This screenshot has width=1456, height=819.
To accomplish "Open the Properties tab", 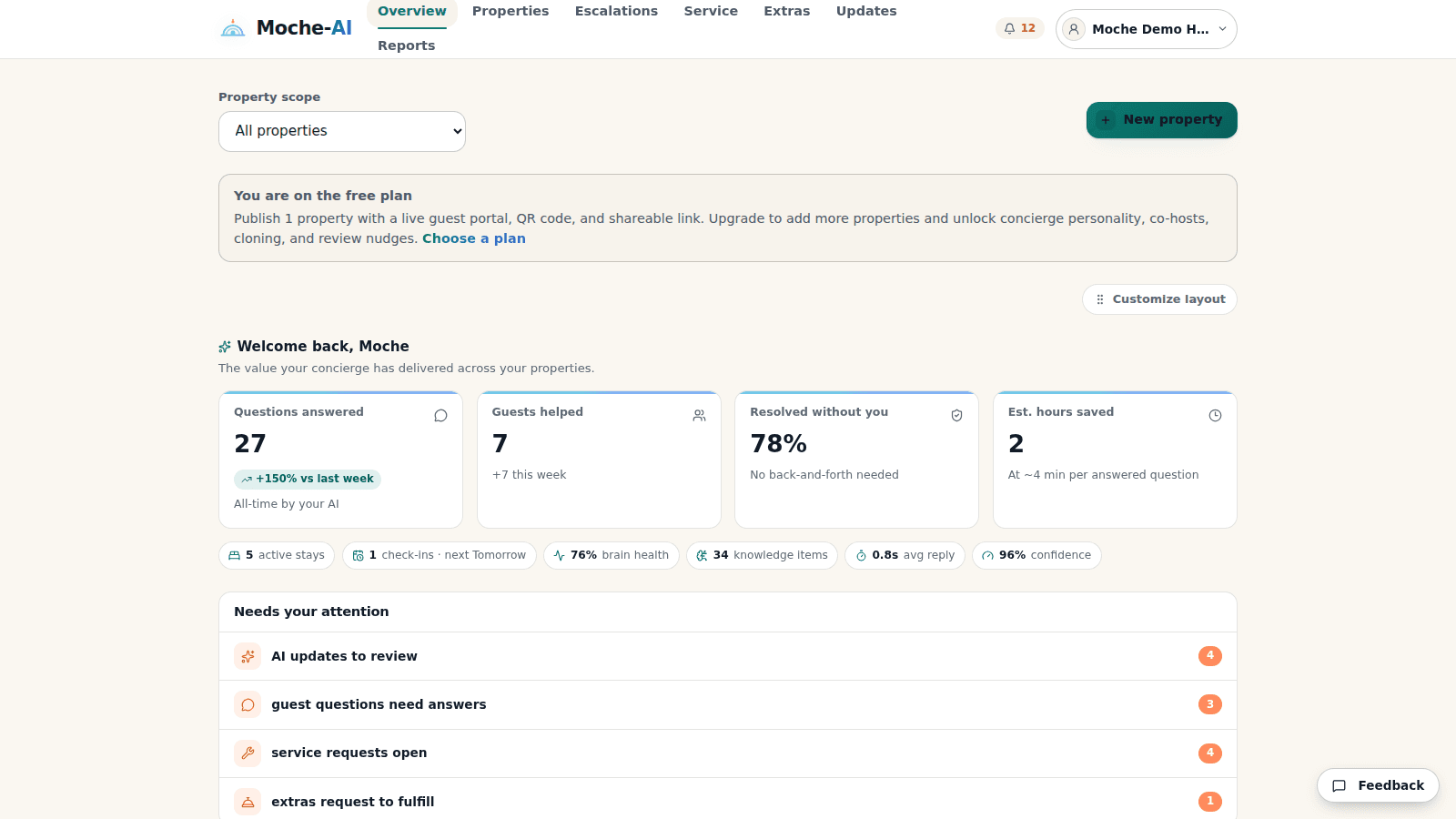I will pos(511,11).
